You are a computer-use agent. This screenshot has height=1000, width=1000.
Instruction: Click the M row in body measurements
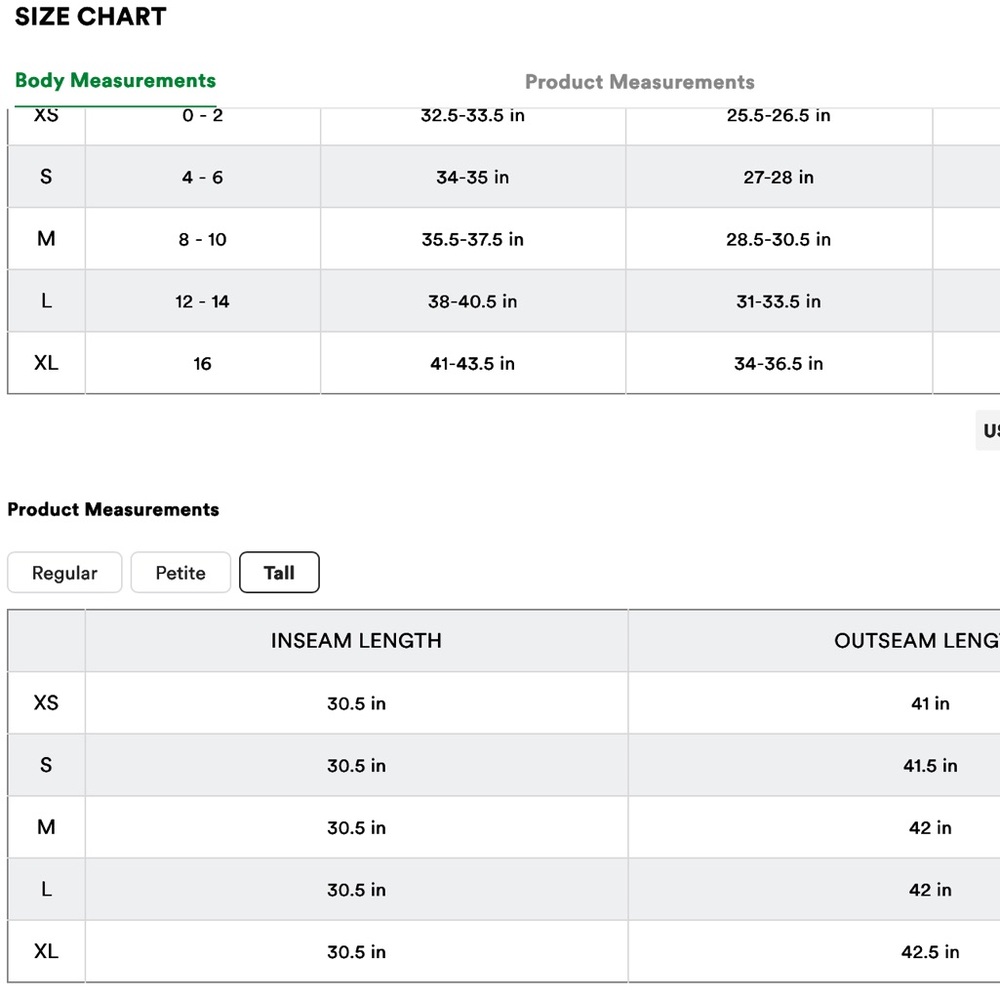tap(504, 239)
